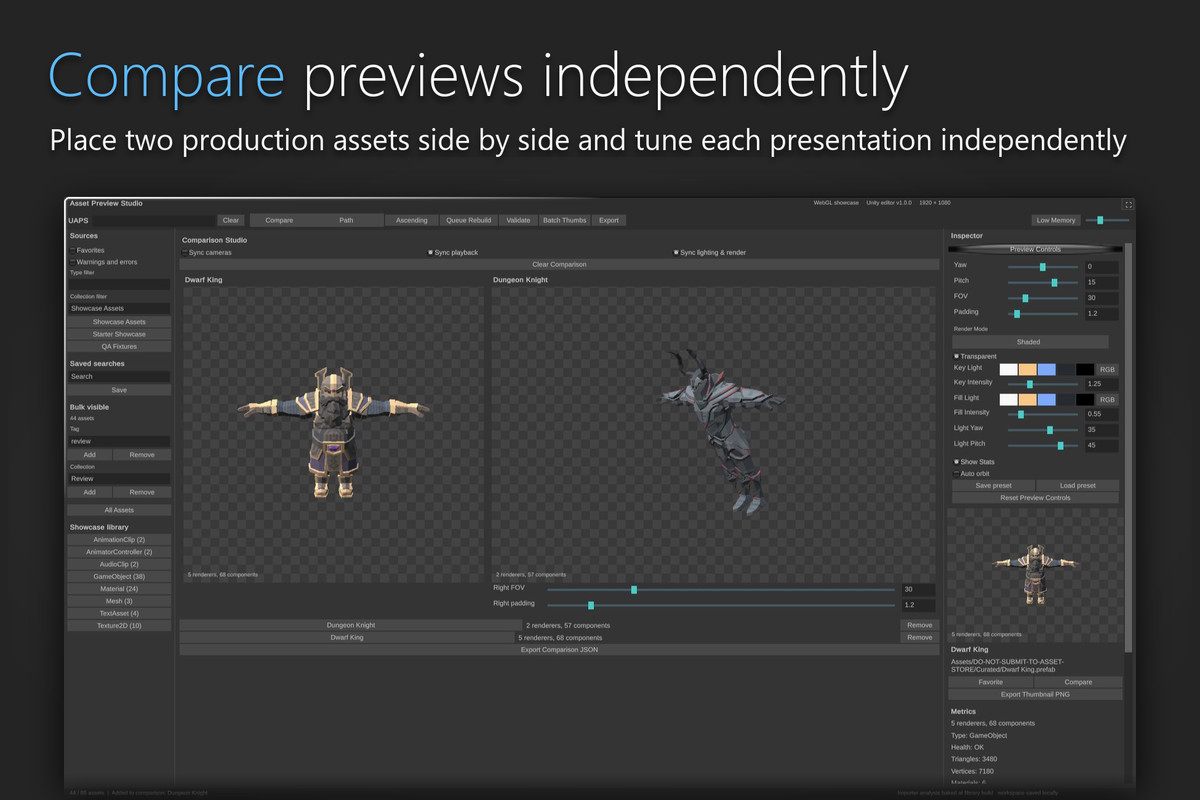Pick the blue Fill Light color swatch

pyautogui.click(x=1046, y=399)
